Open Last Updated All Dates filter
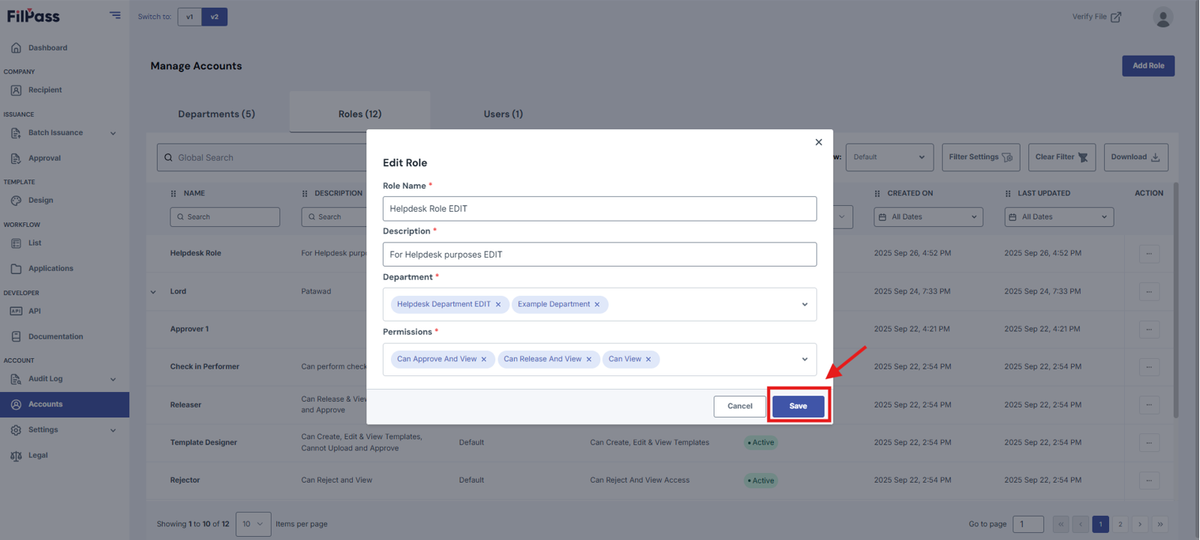The width and height of the screenshot is (1200, 540). (x=1059, y=217)
